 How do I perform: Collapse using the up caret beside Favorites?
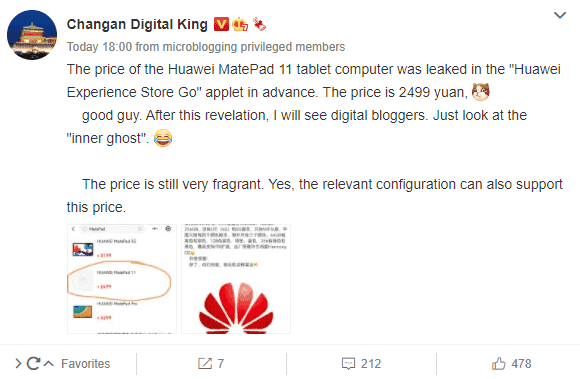[48, 364]
